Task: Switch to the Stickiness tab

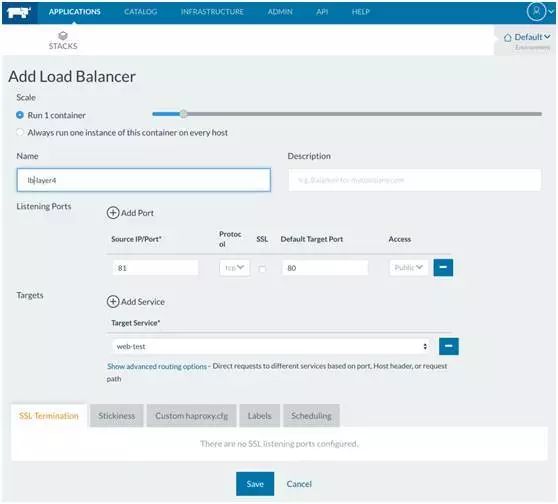Action: pos(117,415)
